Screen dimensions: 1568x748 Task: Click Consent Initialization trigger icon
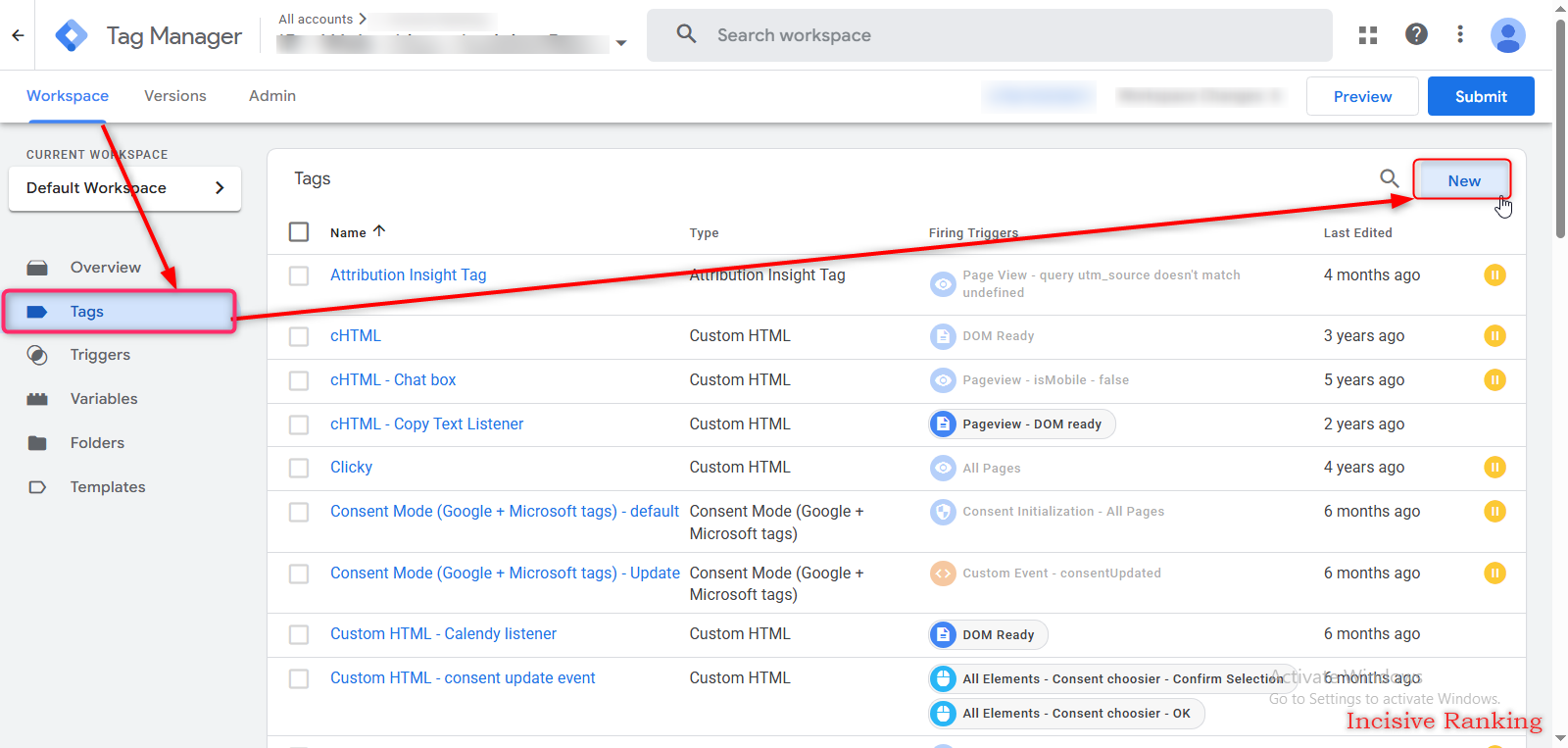[x=943, y=512]
